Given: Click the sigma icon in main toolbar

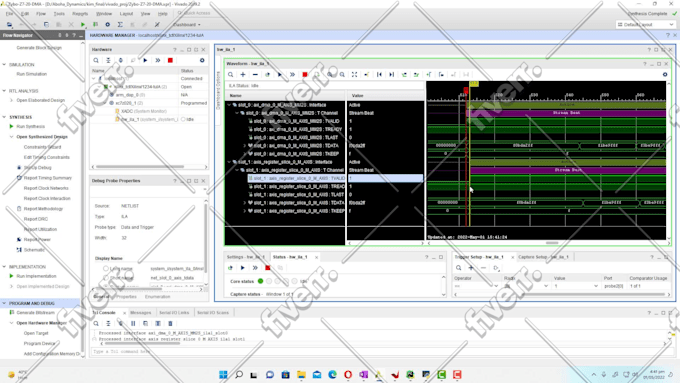Looking at the screenshot, I should 120,25.
